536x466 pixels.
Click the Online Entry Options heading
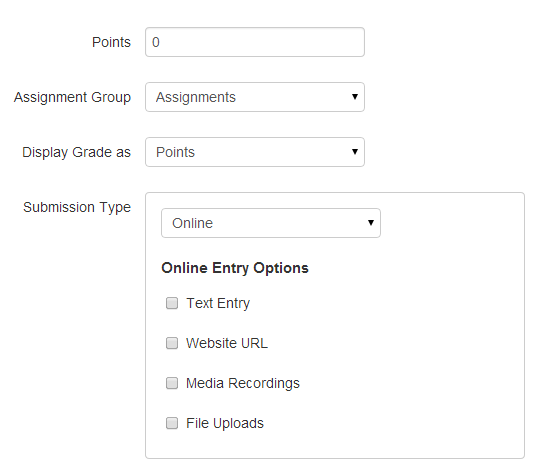[x=235, y=268]
